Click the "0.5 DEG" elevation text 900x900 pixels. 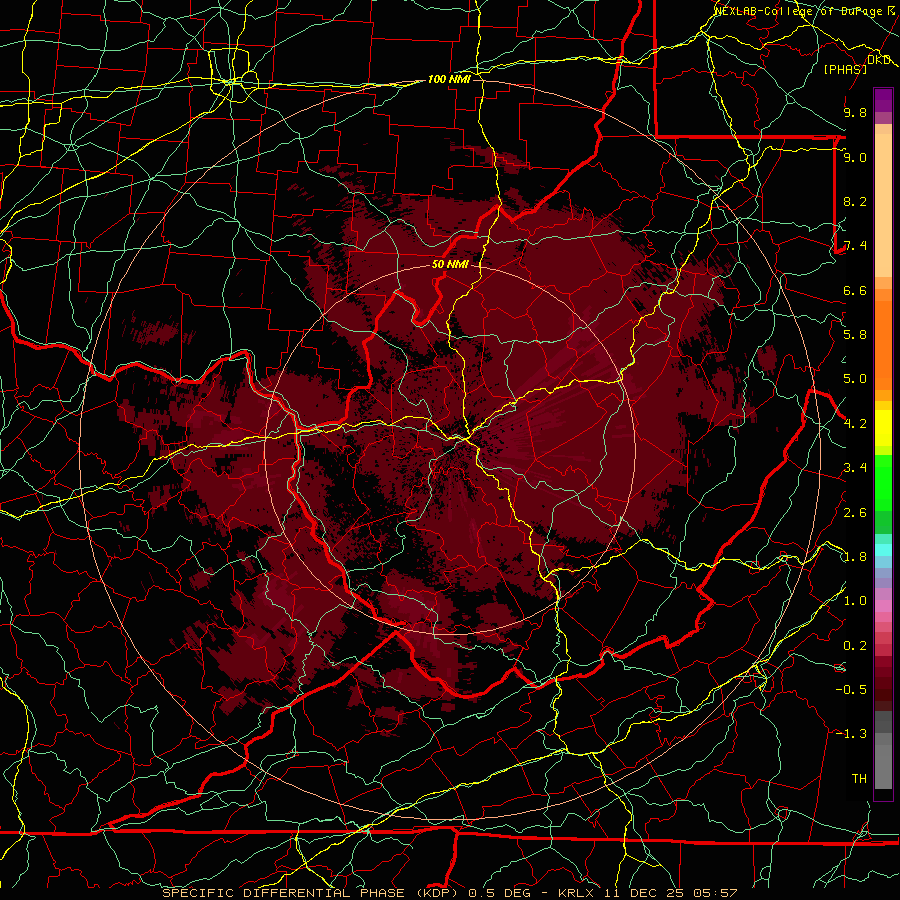tap(499, 893)
